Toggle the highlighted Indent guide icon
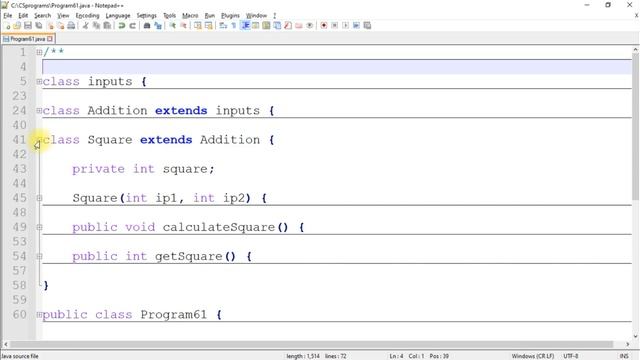 pyautogui.click(x=245, y=25)
